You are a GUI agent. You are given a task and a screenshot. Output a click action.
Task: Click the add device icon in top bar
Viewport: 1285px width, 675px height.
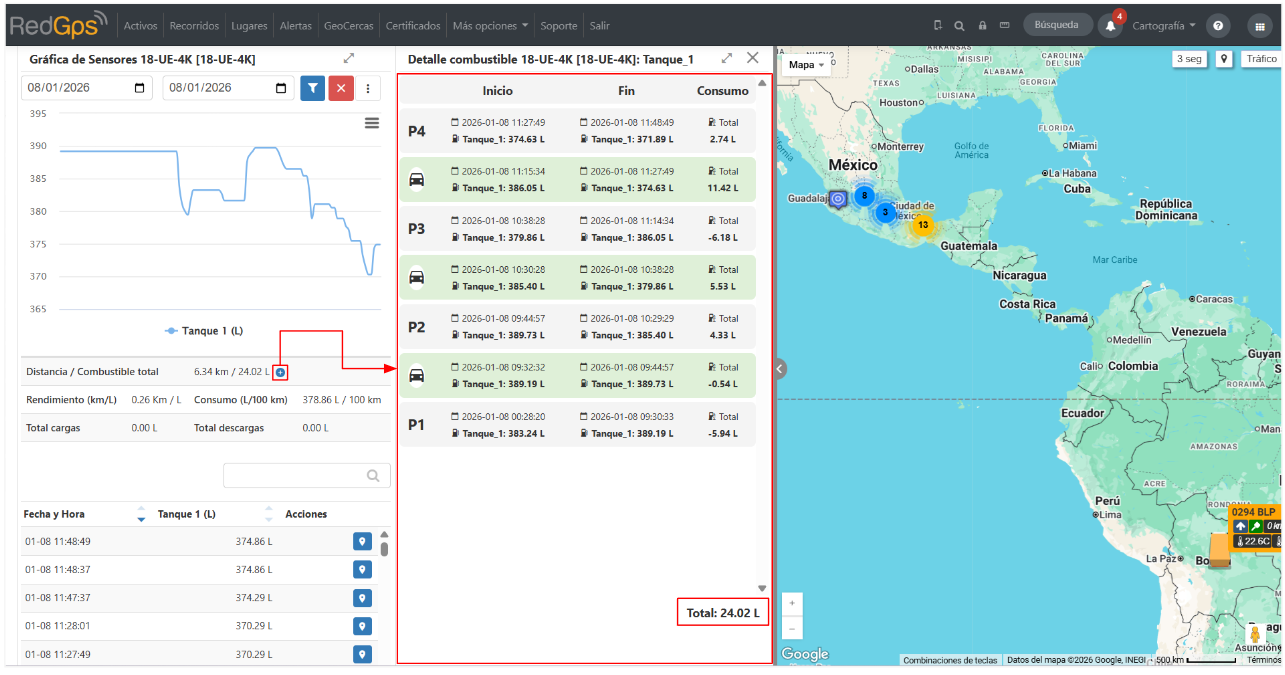click(938, 26)
